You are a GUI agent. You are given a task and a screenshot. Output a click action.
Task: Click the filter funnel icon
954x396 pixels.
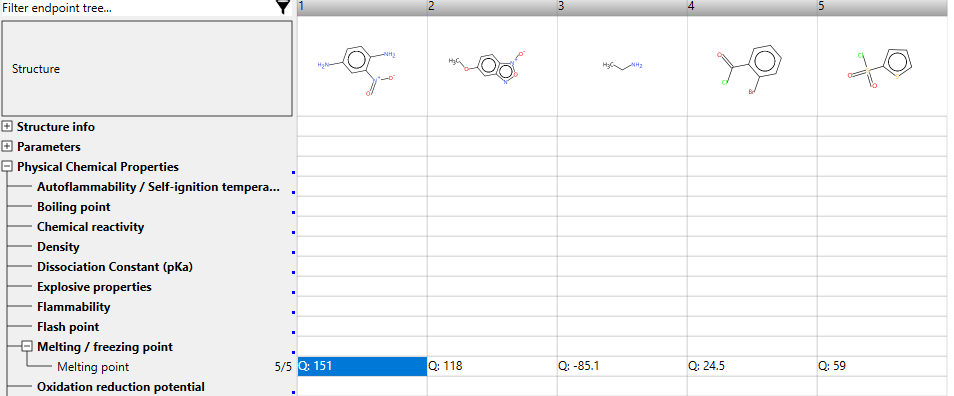pos(283,7)
